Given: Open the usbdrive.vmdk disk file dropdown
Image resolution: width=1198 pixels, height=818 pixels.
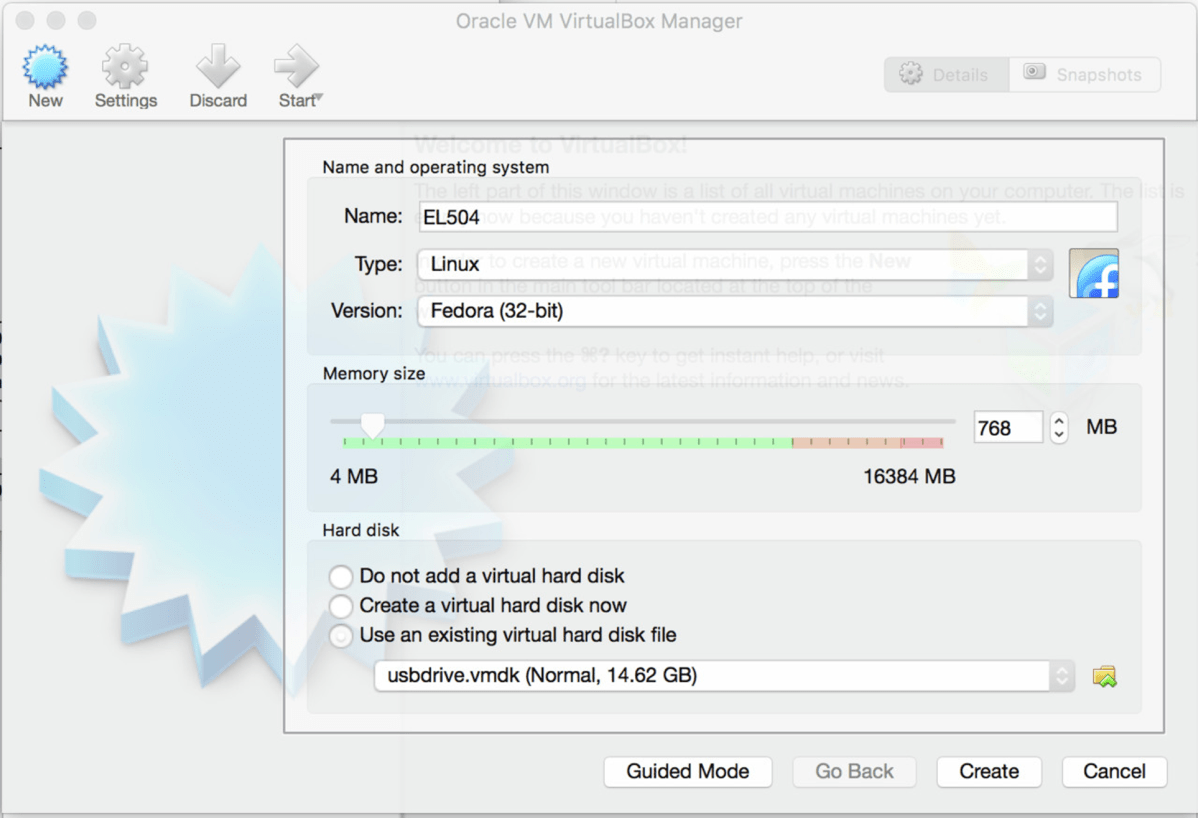Looking at the screenshot, I should [724, 676].
